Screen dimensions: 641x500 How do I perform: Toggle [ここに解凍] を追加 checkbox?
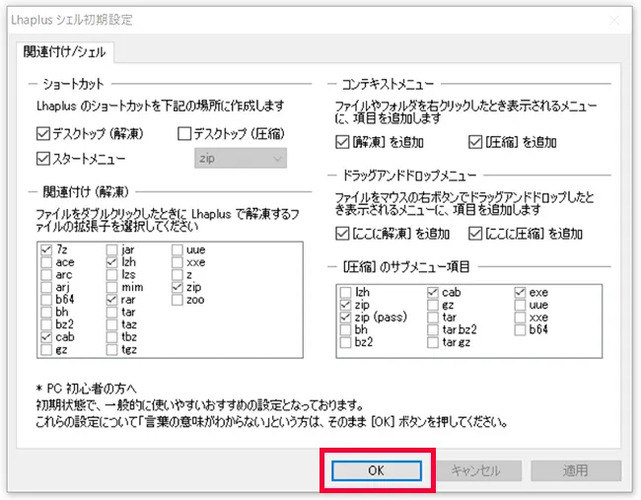[342, 233]
